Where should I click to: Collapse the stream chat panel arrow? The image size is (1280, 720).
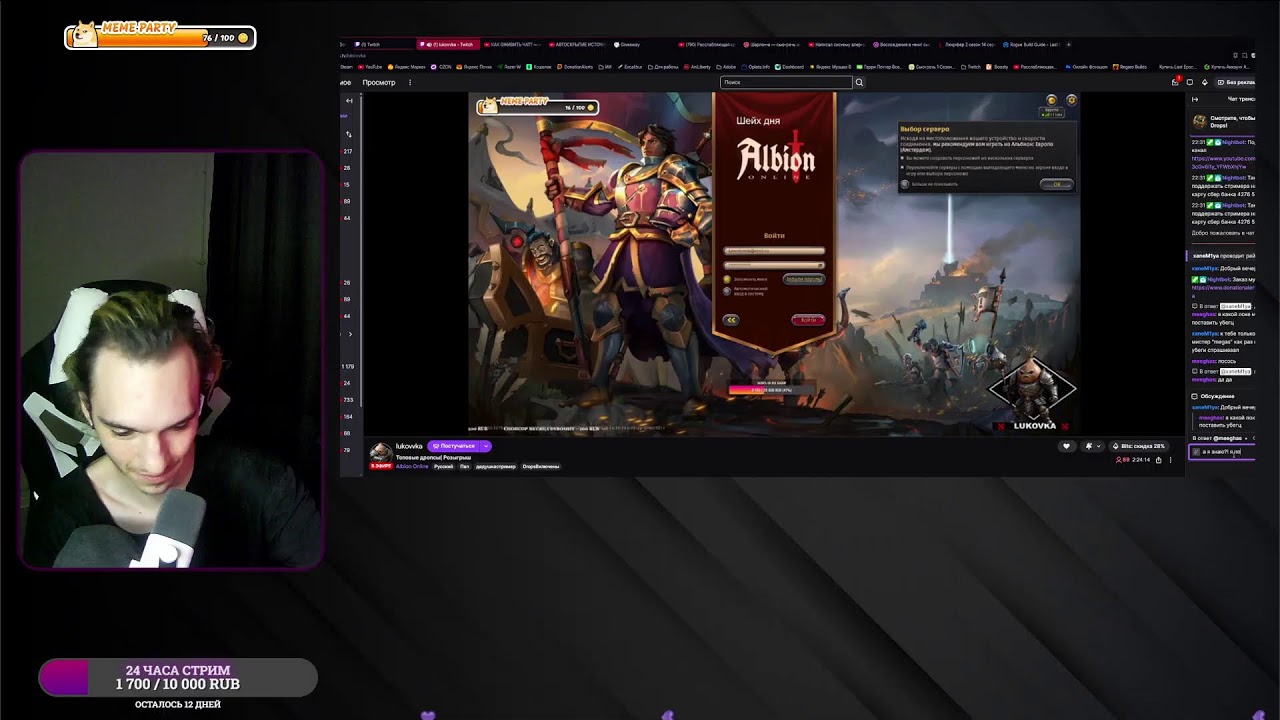[1195, 99]
